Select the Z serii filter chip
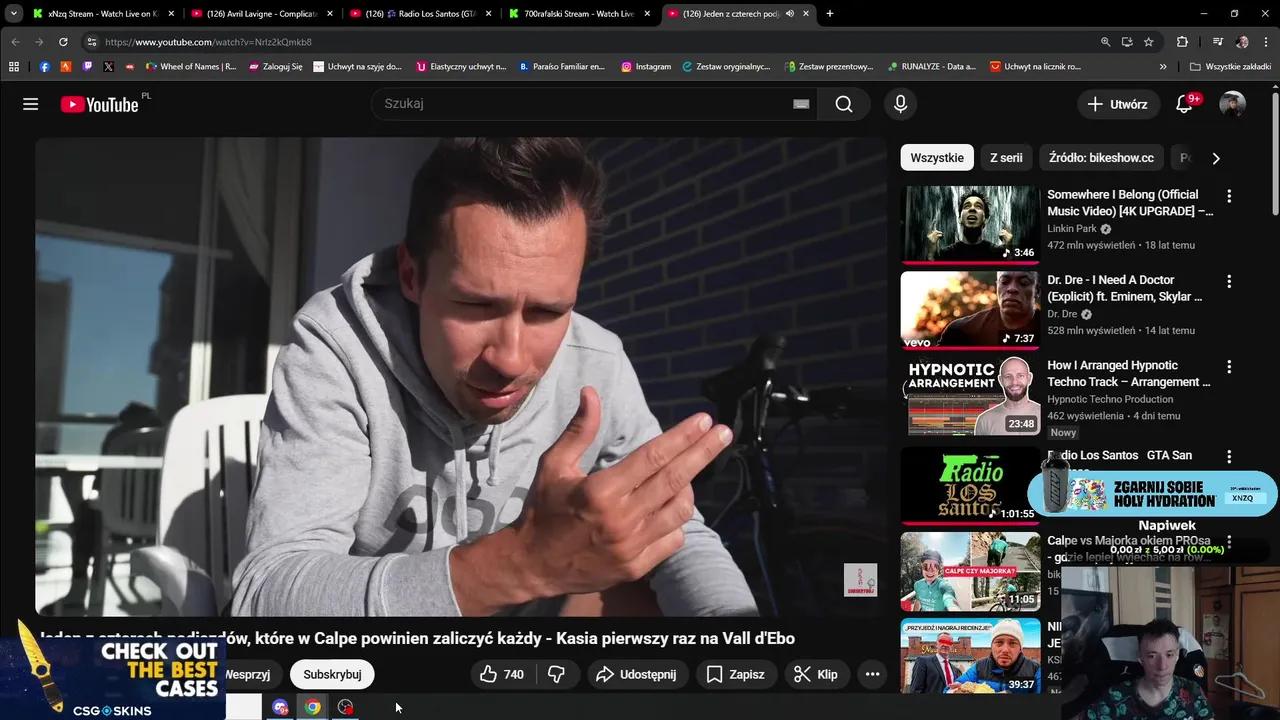This screenshot has width=1280, height=720. point(1005,157)
